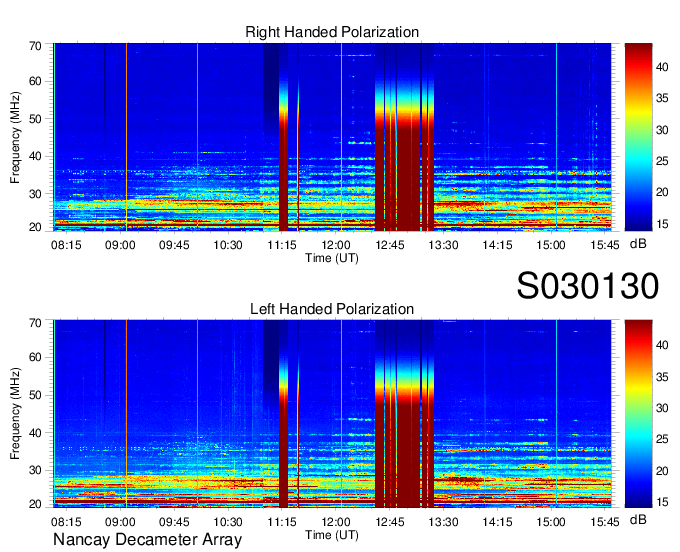Click the 08:15 time tick under the left-handed plot
Screen dimensions: 680x552
click(66, 522)
